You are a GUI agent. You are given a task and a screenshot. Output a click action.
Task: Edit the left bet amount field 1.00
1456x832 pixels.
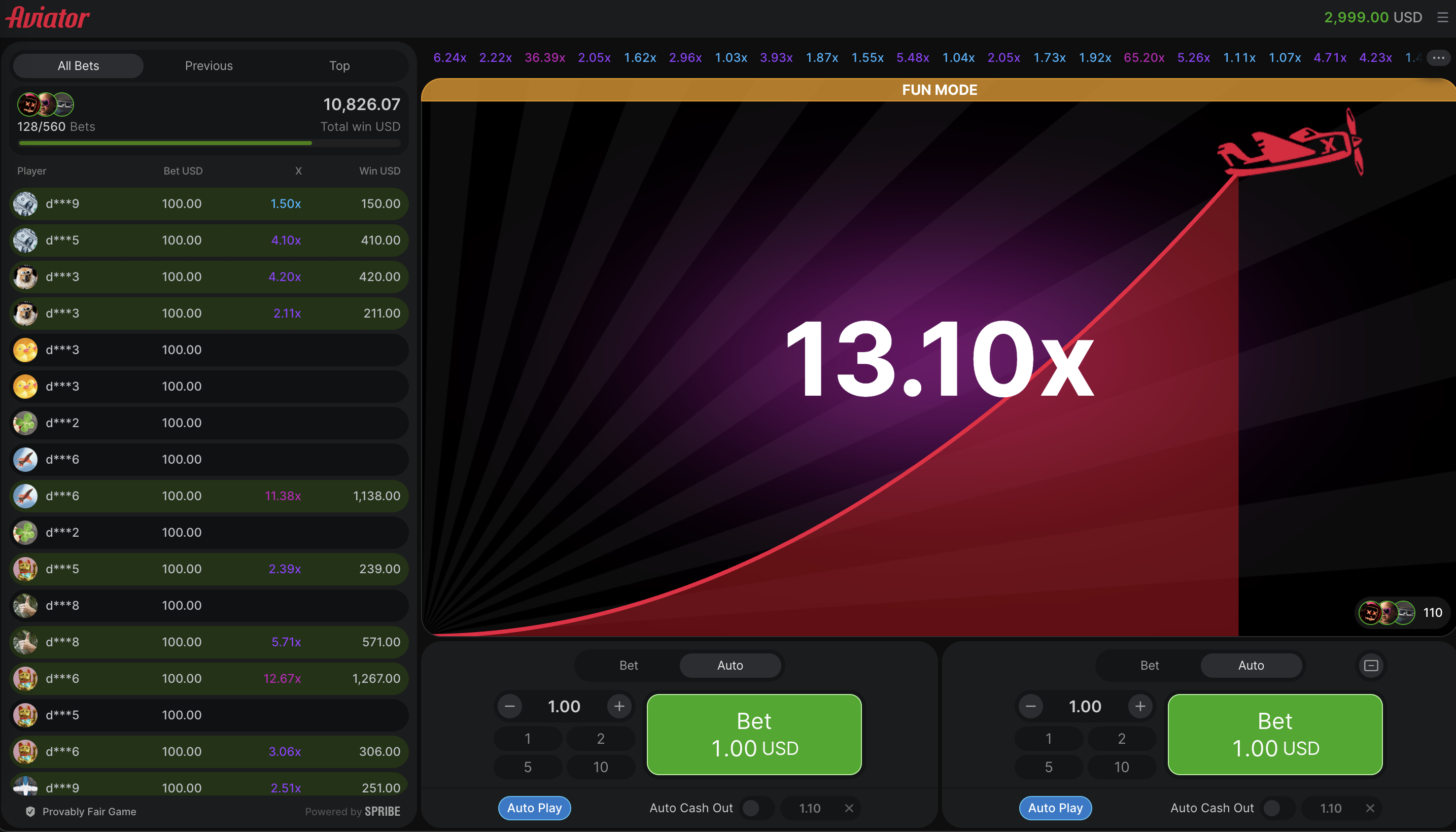[x=564, y=706]
